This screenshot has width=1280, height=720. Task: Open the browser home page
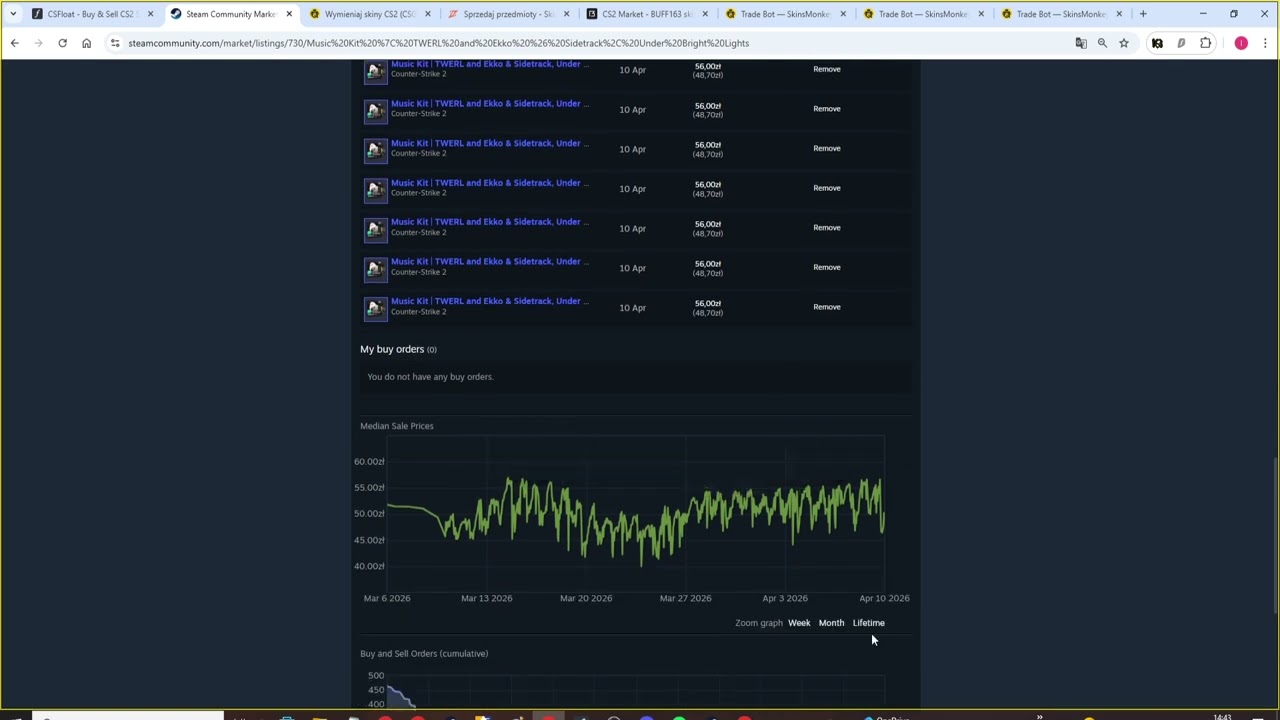pyautogui.click(x=86, y=43)
